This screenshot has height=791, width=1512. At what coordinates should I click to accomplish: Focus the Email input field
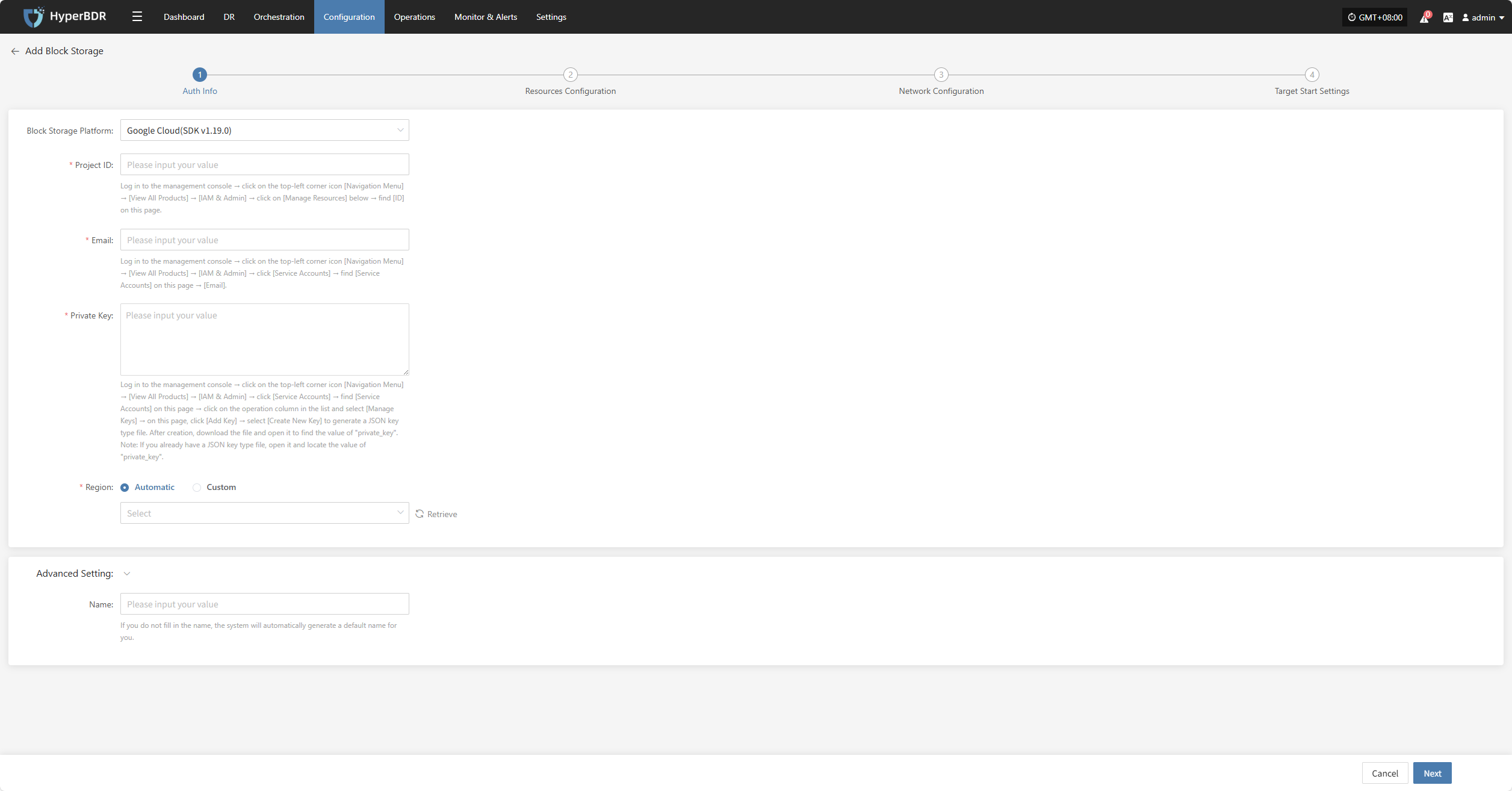pos(265,240)
